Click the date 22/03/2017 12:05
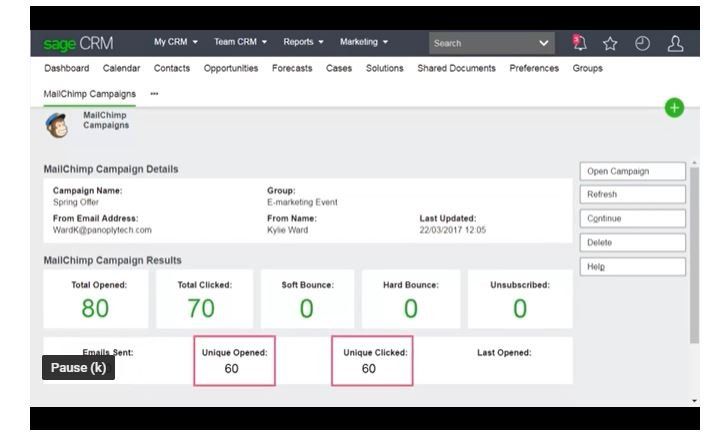This screenshot has width=717, height=440. 453,230
